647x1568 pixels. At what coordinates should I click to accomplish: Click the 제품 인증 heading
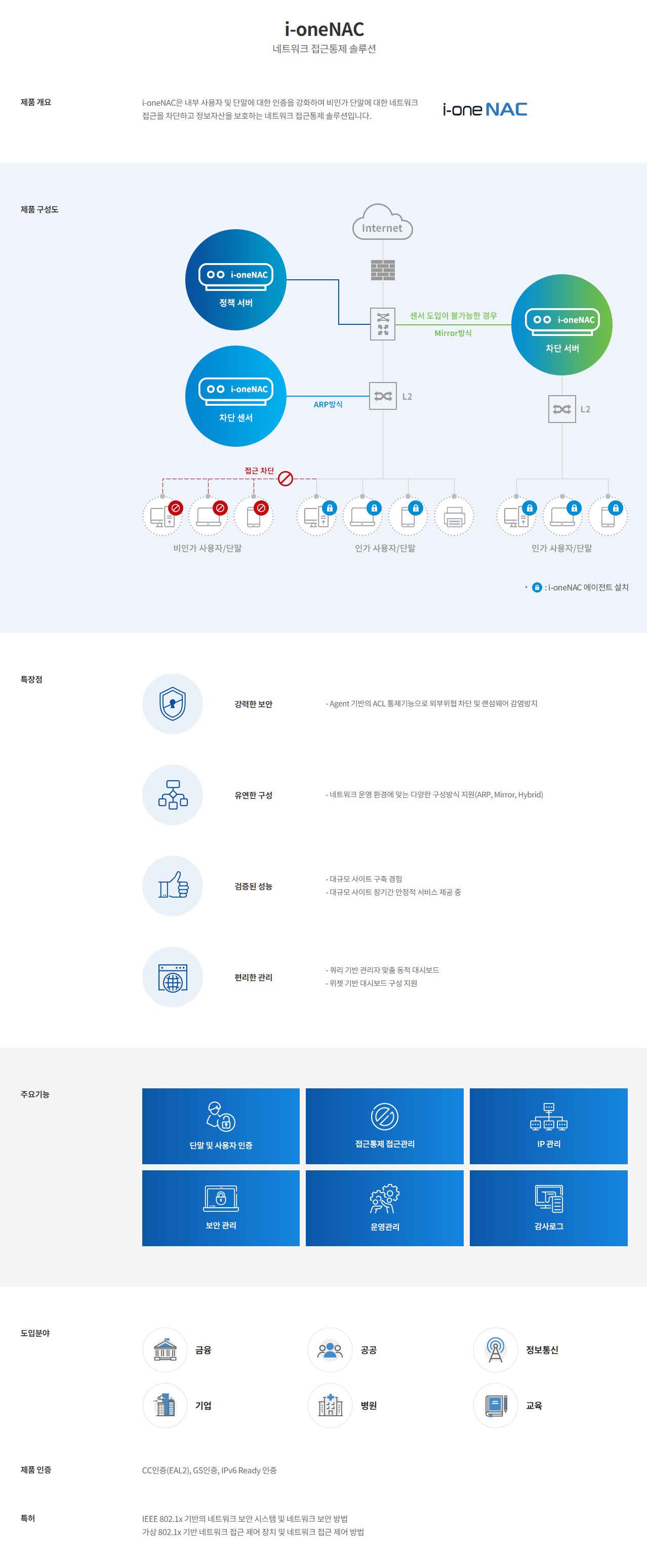click(36, 1470)
